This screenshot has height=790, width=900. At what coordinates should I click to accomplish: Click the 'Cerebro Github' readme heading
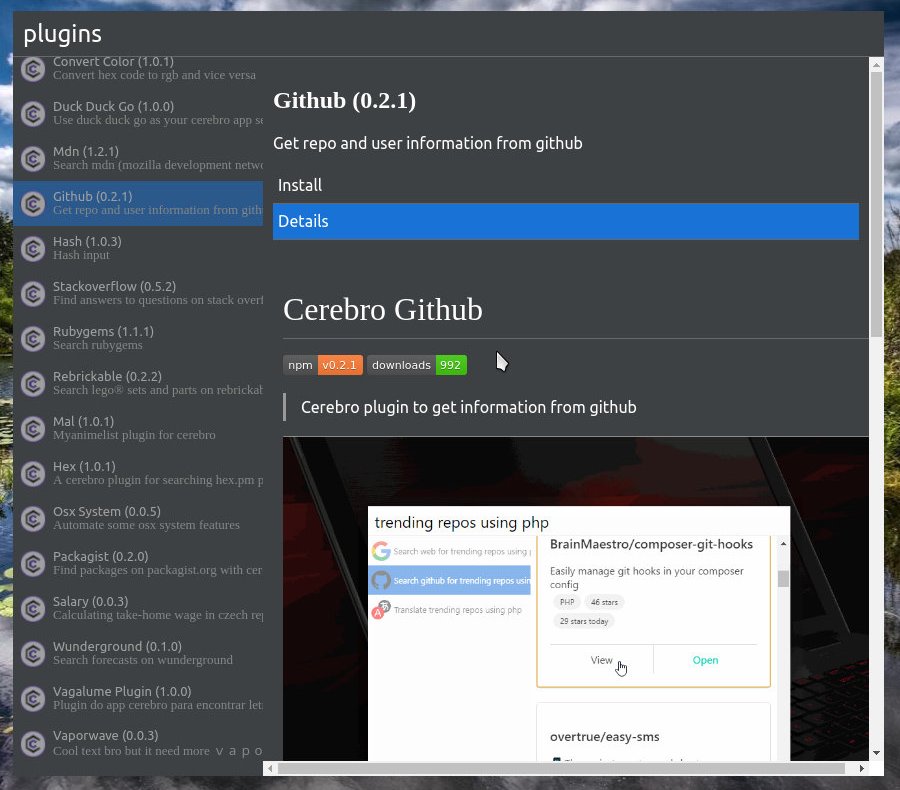(x=383, y=309)
